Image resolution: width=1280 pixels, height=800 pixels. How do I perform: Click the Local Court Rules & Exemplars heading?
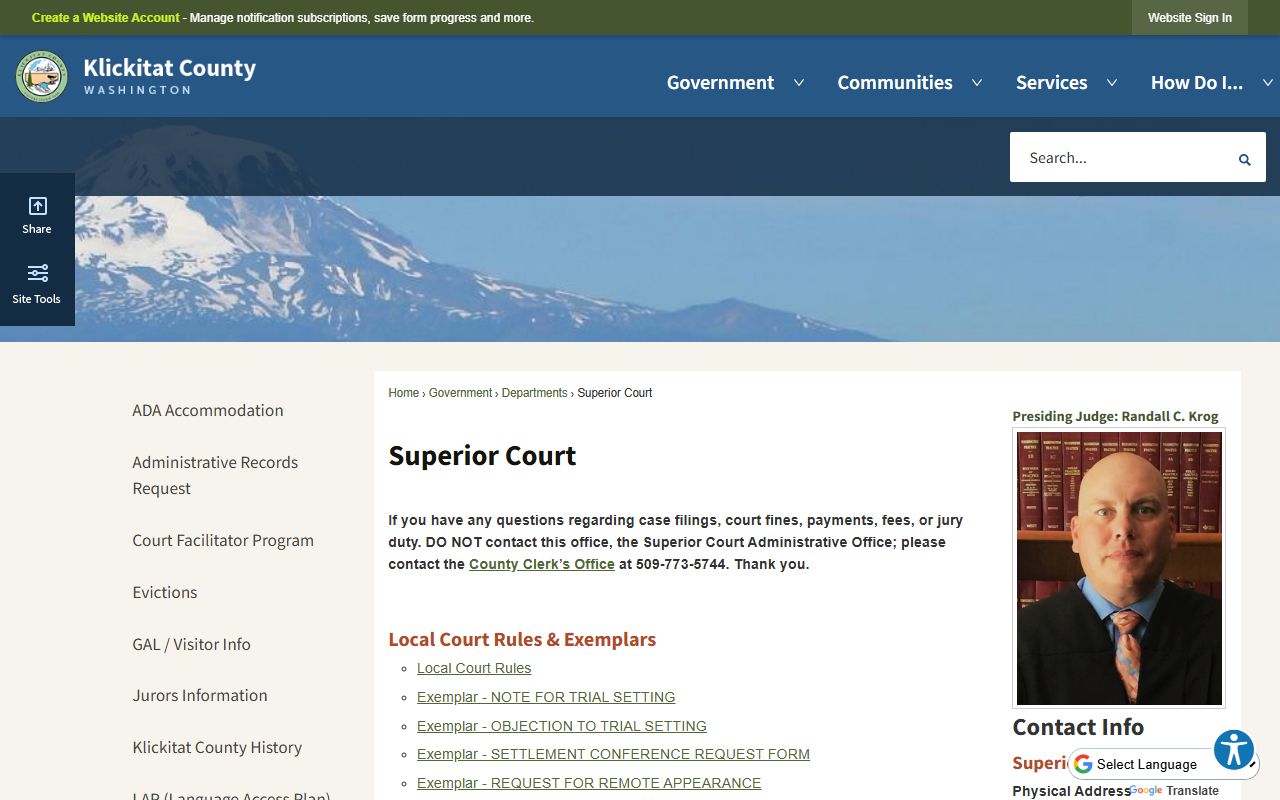click(522, 639)
